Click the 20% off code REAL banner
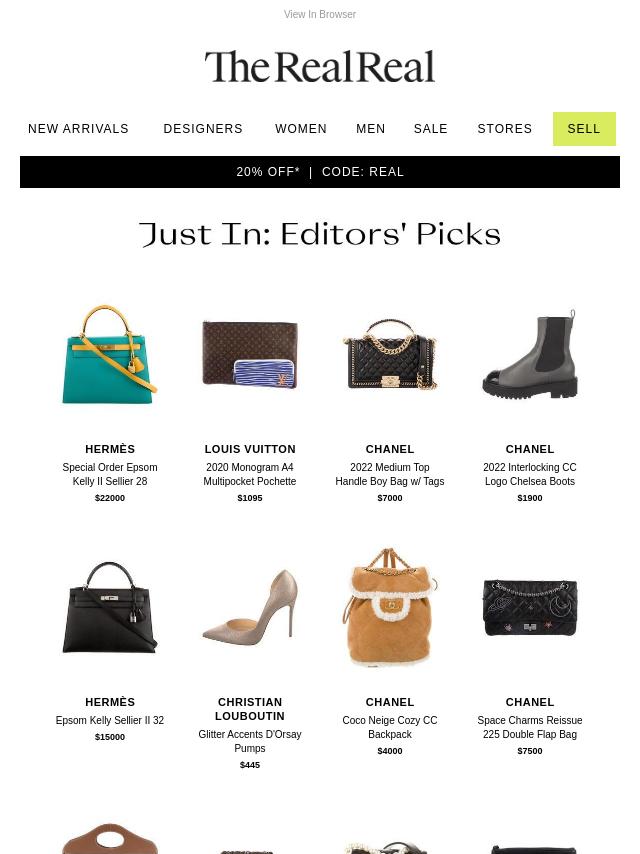 pyautogui.click(x=320, y=172)
